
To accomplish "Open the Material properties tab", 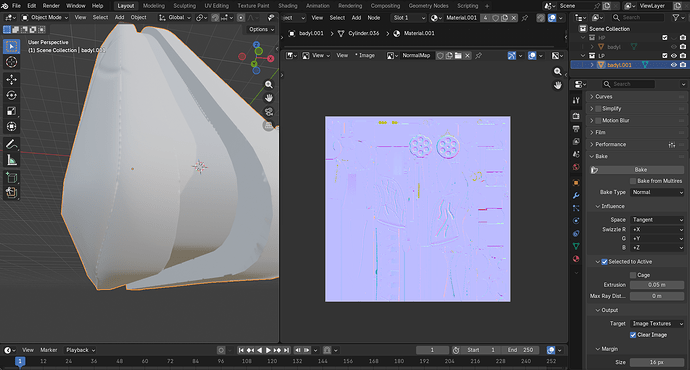I will 576,259.
